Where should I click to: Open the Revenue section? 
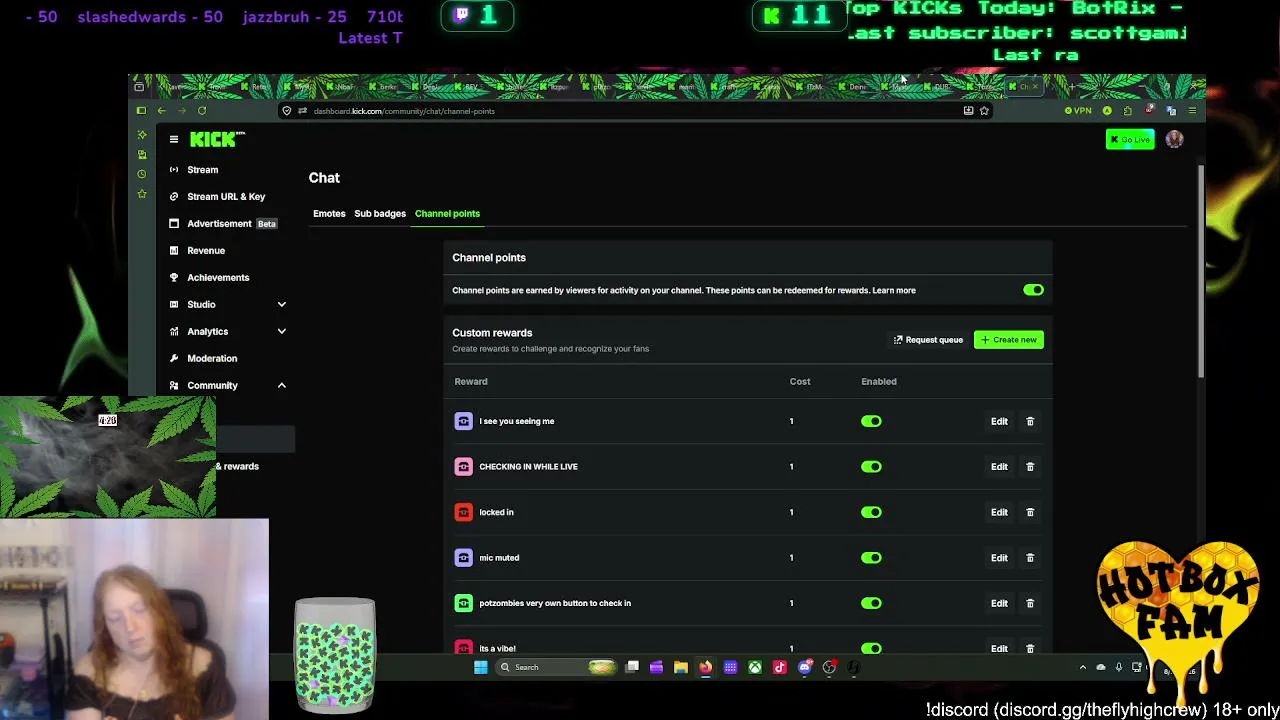(206, 251)
